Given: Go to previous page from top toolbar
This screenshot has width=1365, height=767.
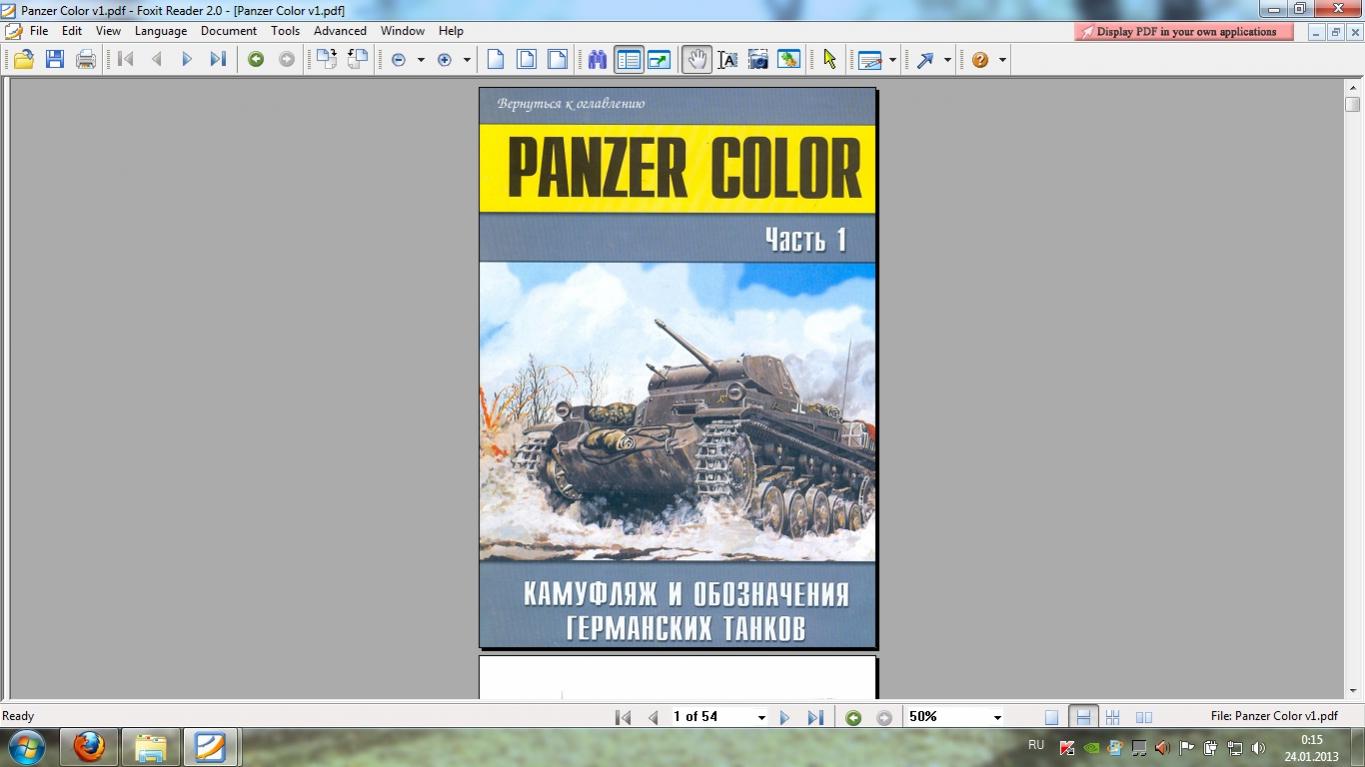Looking at the screenshot, I should click(x=156, y=60).
